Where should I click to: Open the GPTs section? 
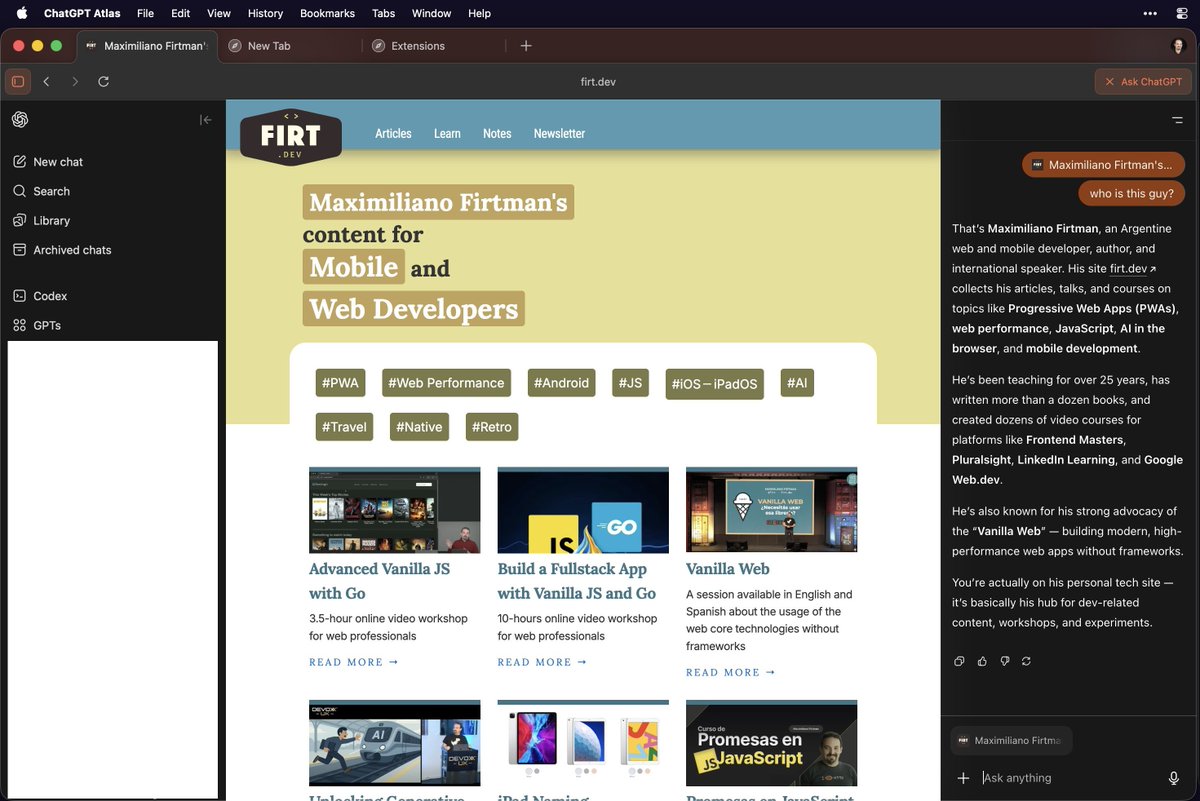point(48,324)
